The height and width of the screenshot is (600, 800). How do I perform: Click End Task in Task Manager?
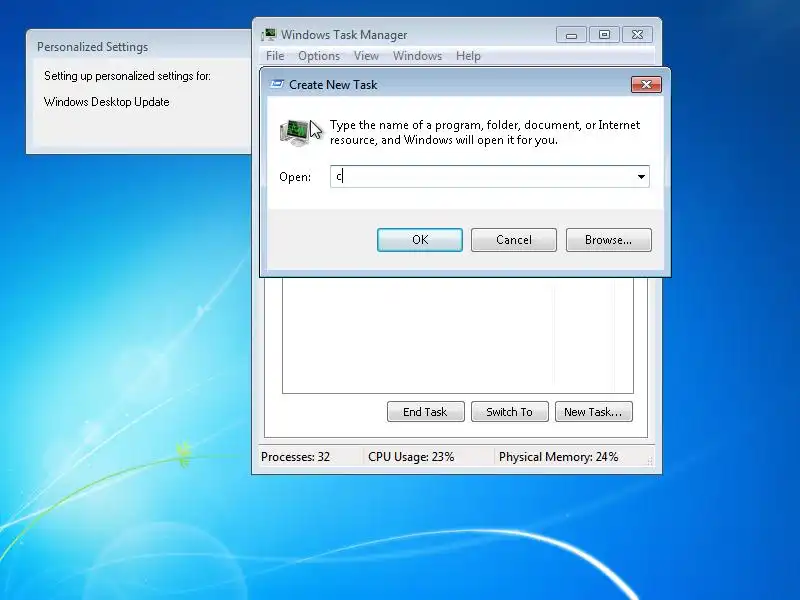(426, 412)
